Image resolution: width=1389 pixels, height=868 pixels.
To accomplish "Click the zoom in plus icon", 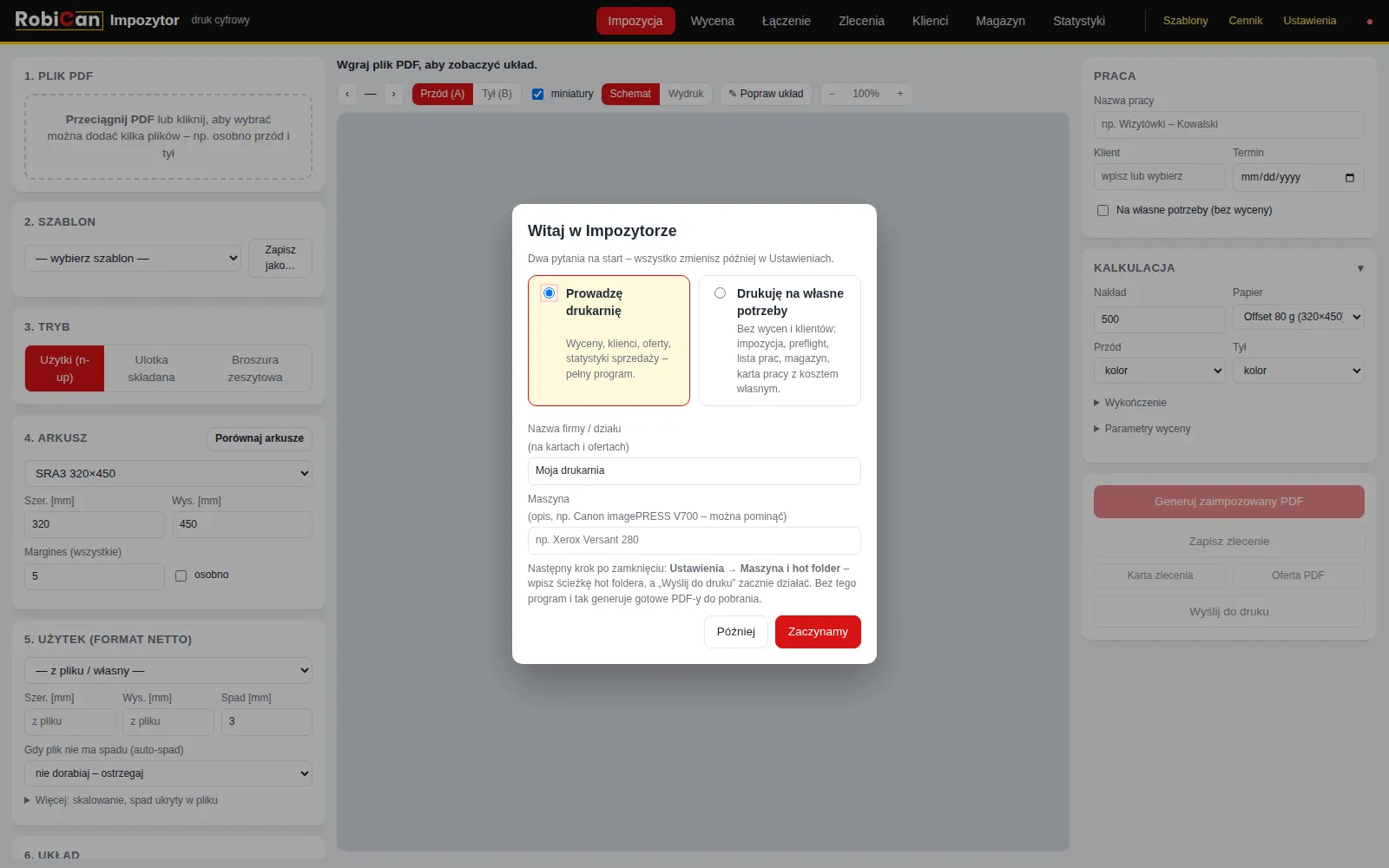I will [x=900, y=94].
